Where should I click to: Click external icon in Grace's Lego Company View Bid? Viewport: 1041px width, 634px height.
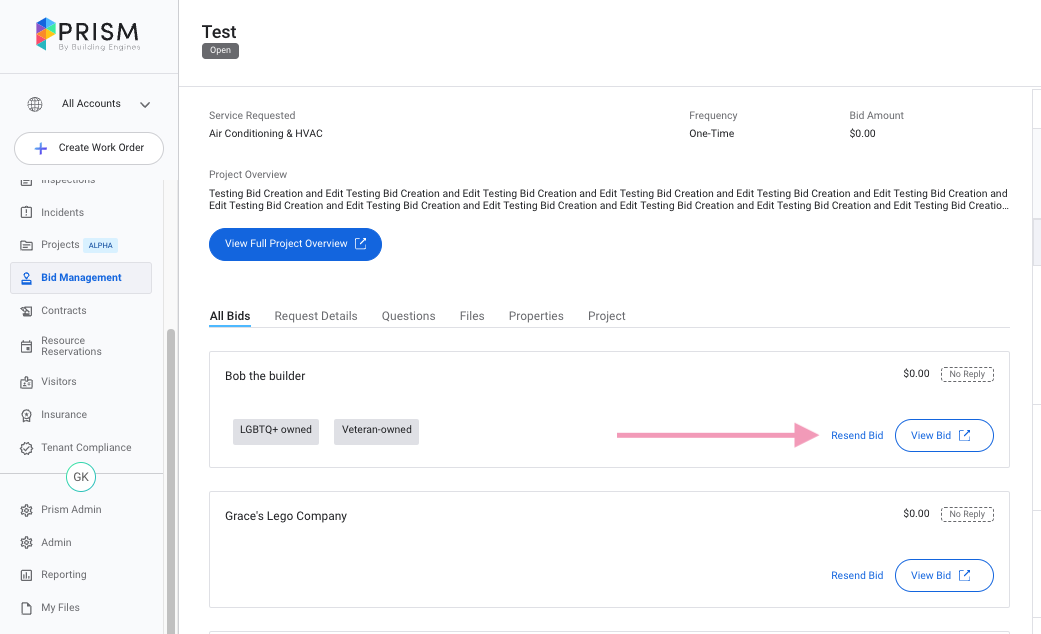965,576
